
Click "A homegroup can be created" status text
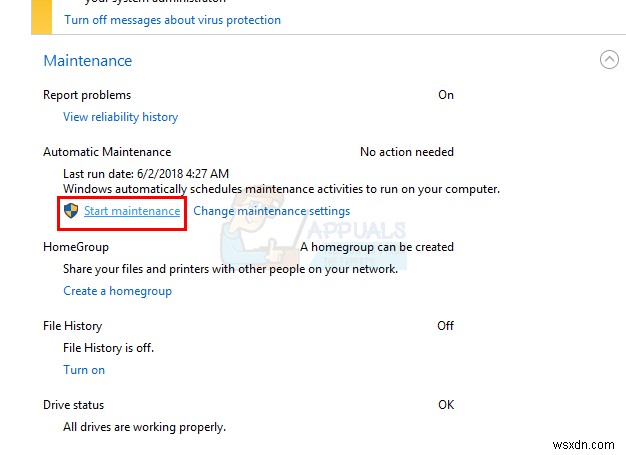[377, 246]
